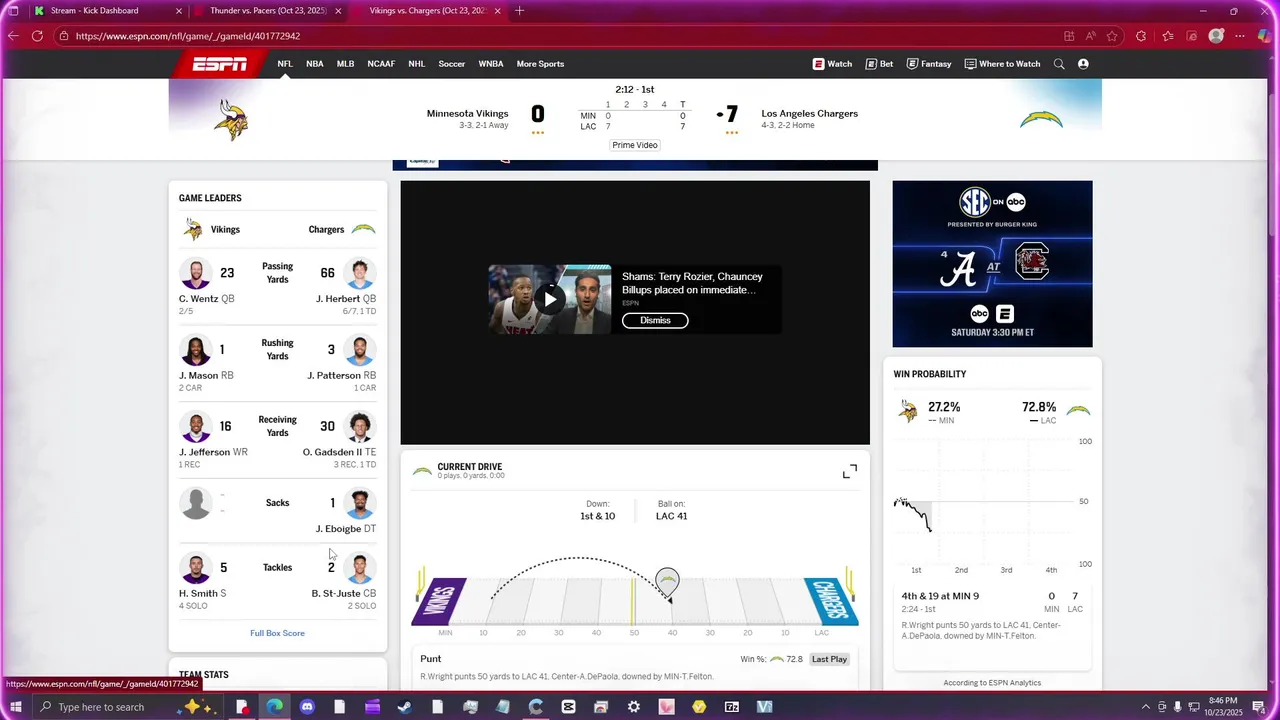The image size is (1280, 720).
Task: Expand the Current Drive field view
Action: (849, 471)
